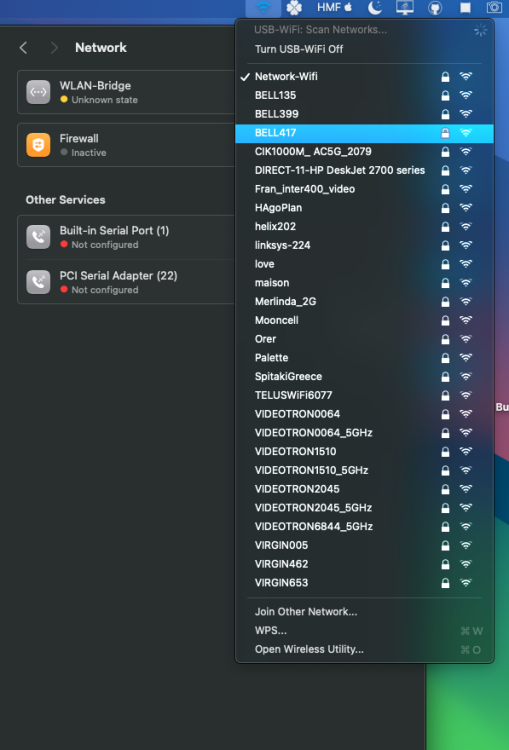509x750 pixels.
Task: Select the DIRECT-11-HP DeskJet 2700 series network
Action: coord(364,170)
